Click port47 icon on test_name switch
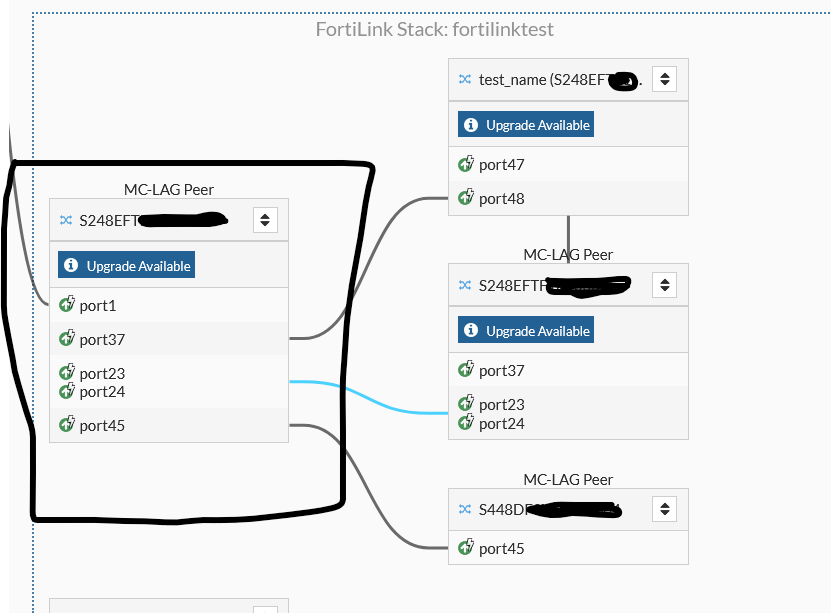This screenshot has width=831, height=613. [466, 165]
